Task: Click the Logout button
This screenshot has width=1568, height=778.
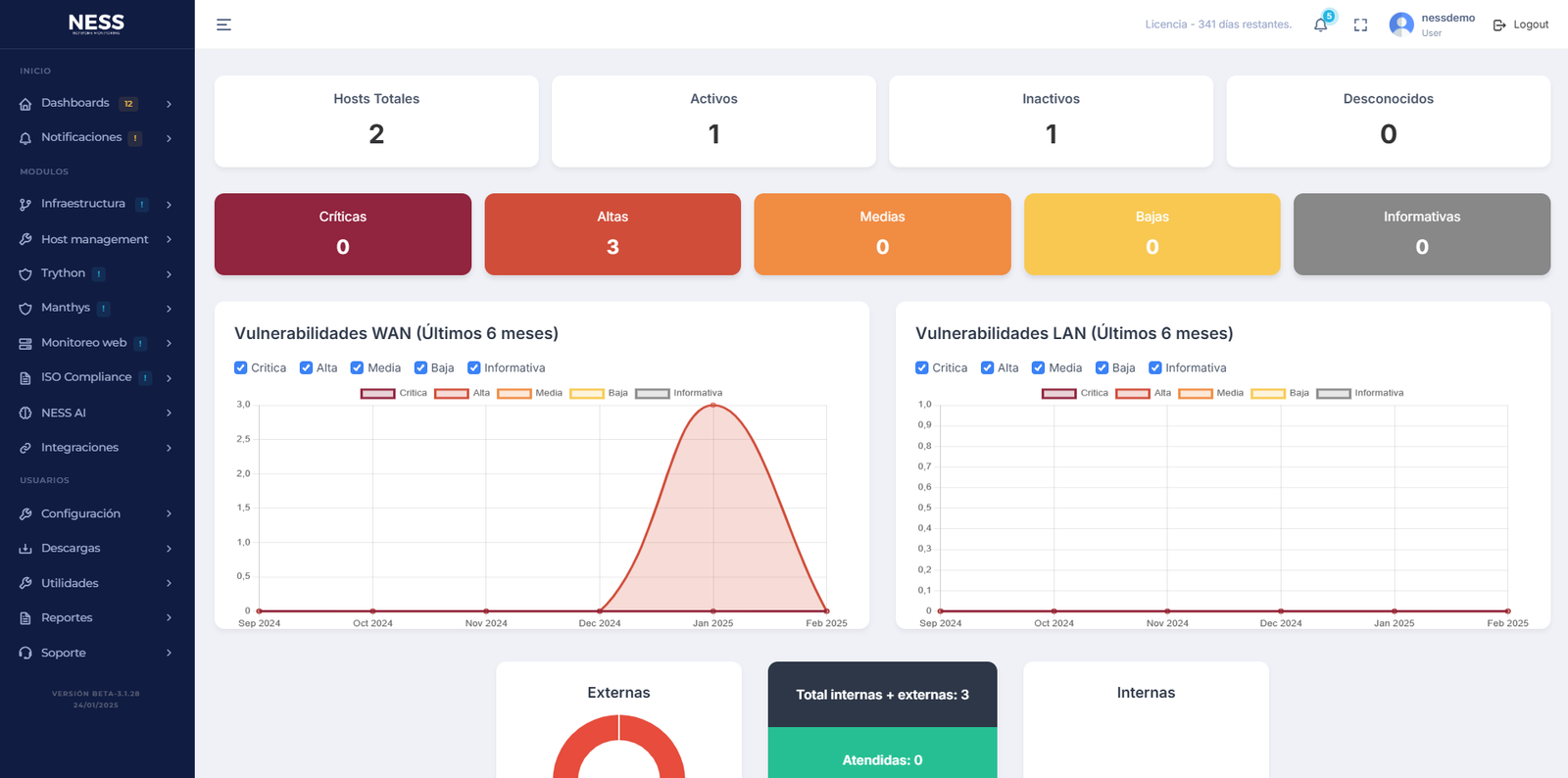Action: point(1521,24)
